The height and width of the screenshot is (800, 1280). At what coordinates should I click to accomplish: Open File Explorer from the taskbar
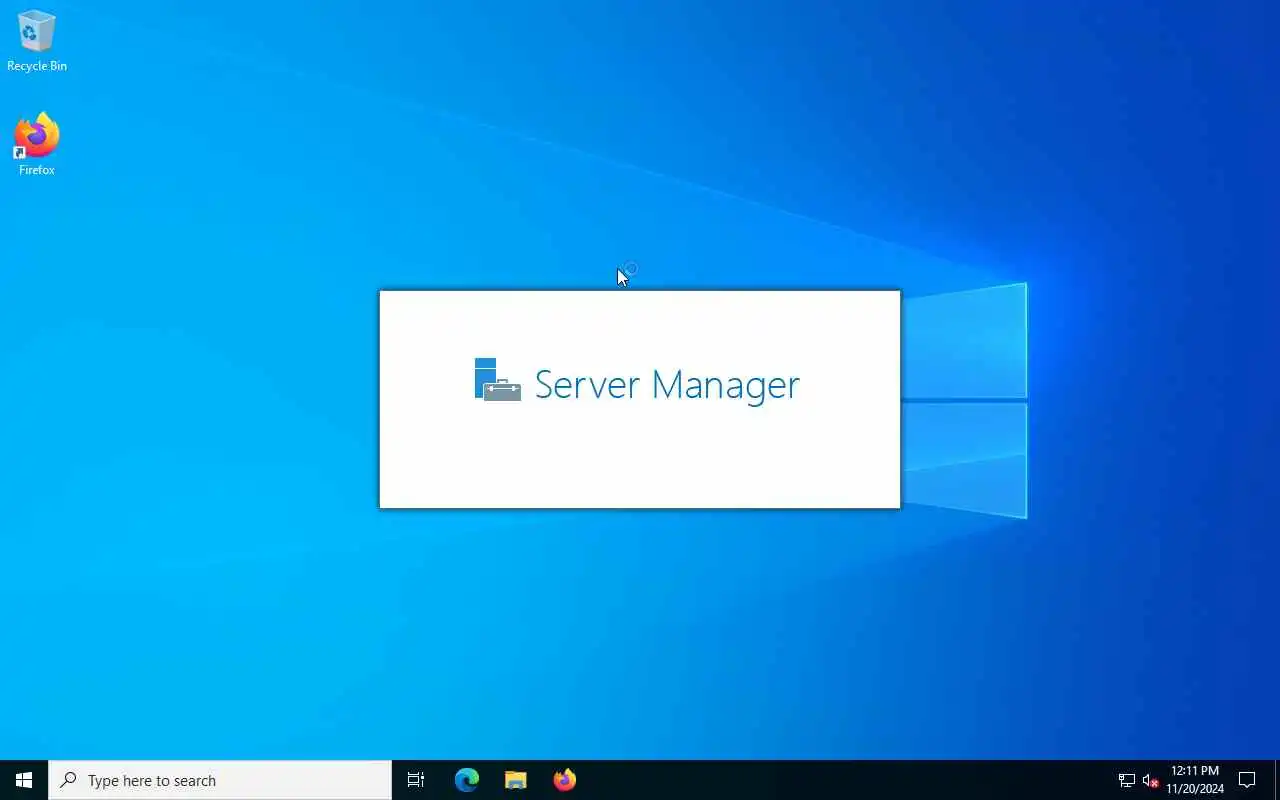pyautogui.click(x=516, y=780)
